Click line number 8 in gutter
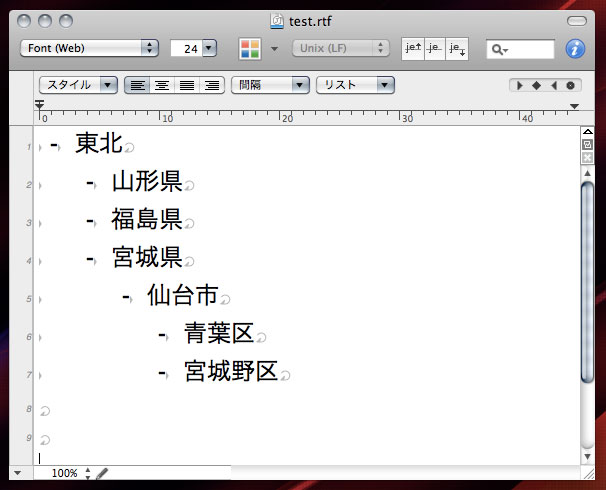Viewport: 606px width, 490px height. (x=29, y=409)
